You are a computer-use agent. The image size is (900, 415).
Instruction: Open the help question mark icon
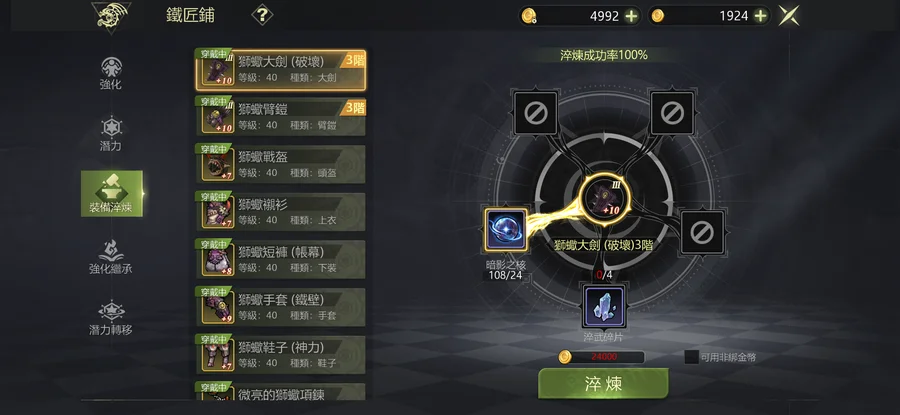click(x=262, y=15)
